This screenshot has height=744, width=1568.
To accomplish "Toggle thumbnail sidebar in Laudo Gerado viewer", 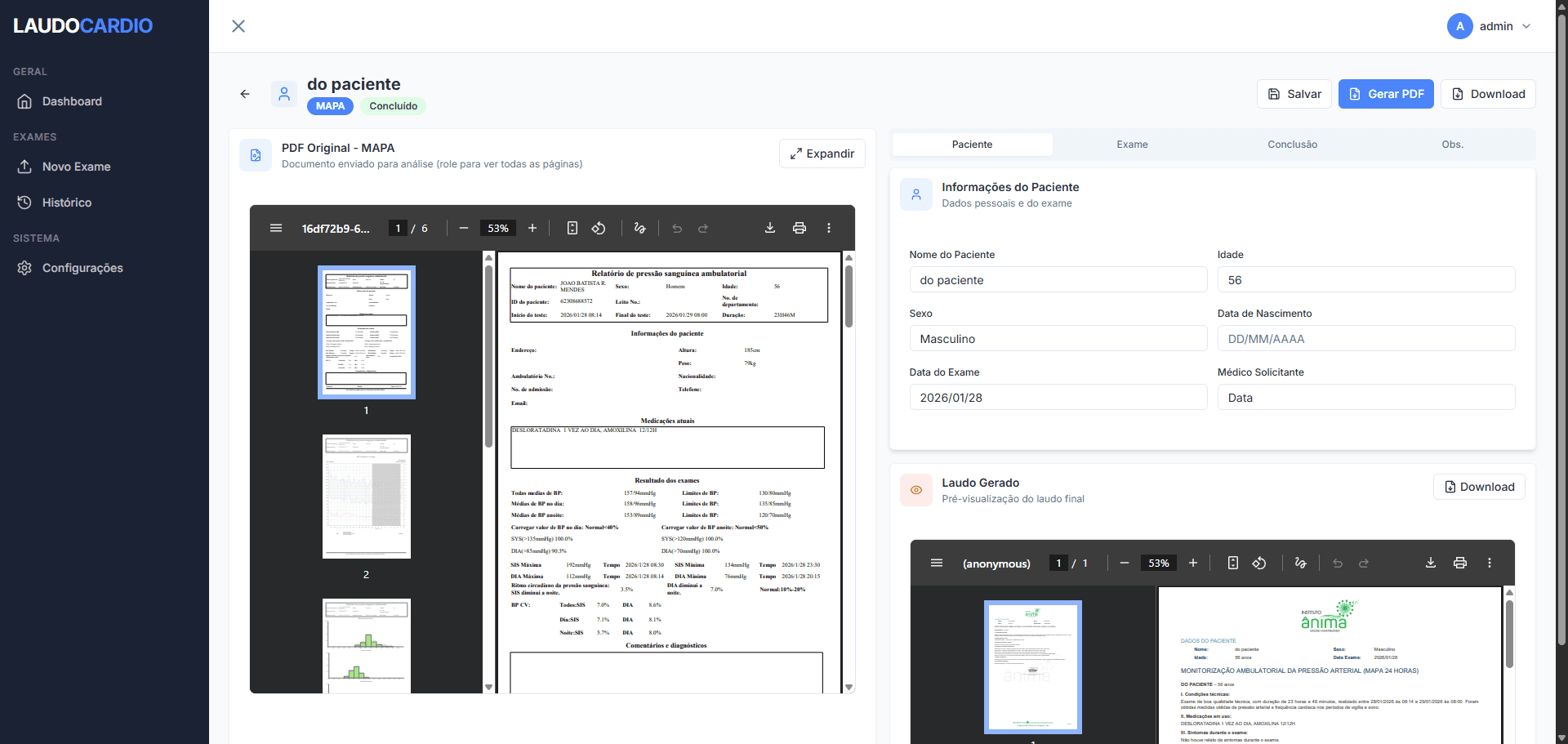I will [x=937, y=563].
